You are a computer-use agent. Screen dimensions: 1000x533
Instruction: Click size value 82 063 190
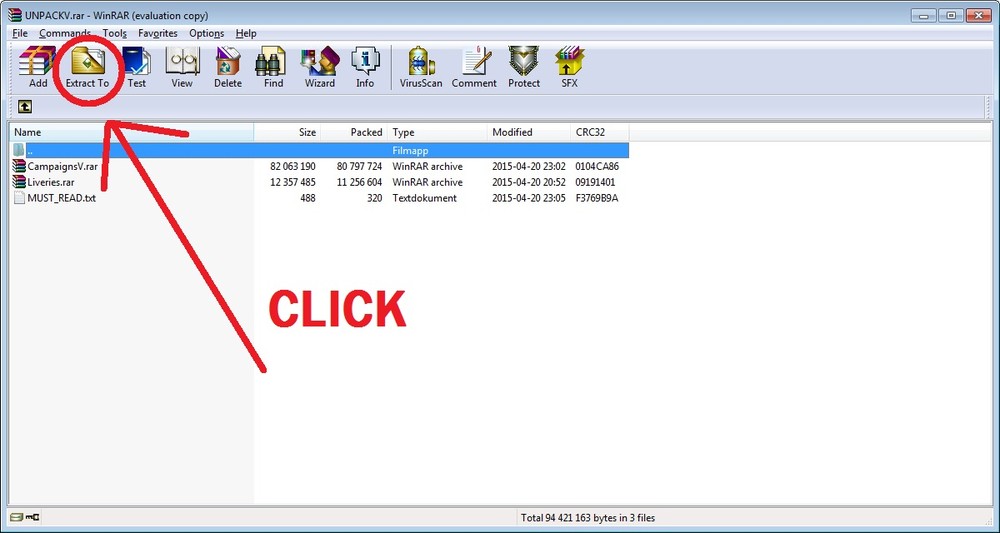pyautogui.click(x=293, y=166)
